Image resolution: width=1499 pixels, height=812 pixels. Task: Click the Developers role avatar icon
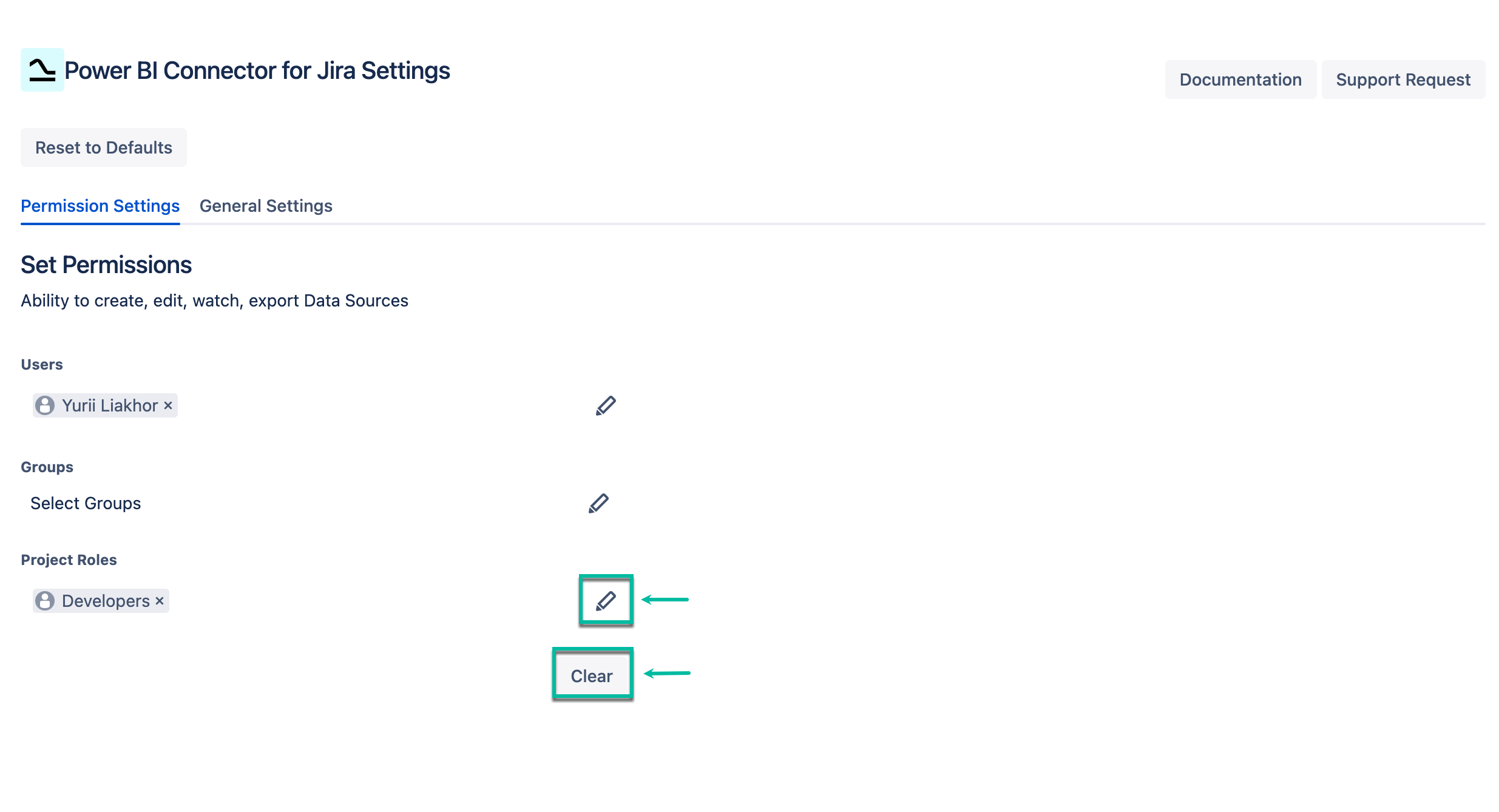(x=45, y=601)
